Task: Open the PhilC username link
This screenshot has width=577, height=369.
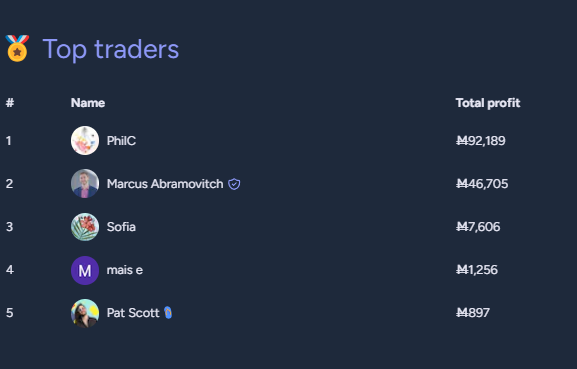Action: tap(121, 141)
